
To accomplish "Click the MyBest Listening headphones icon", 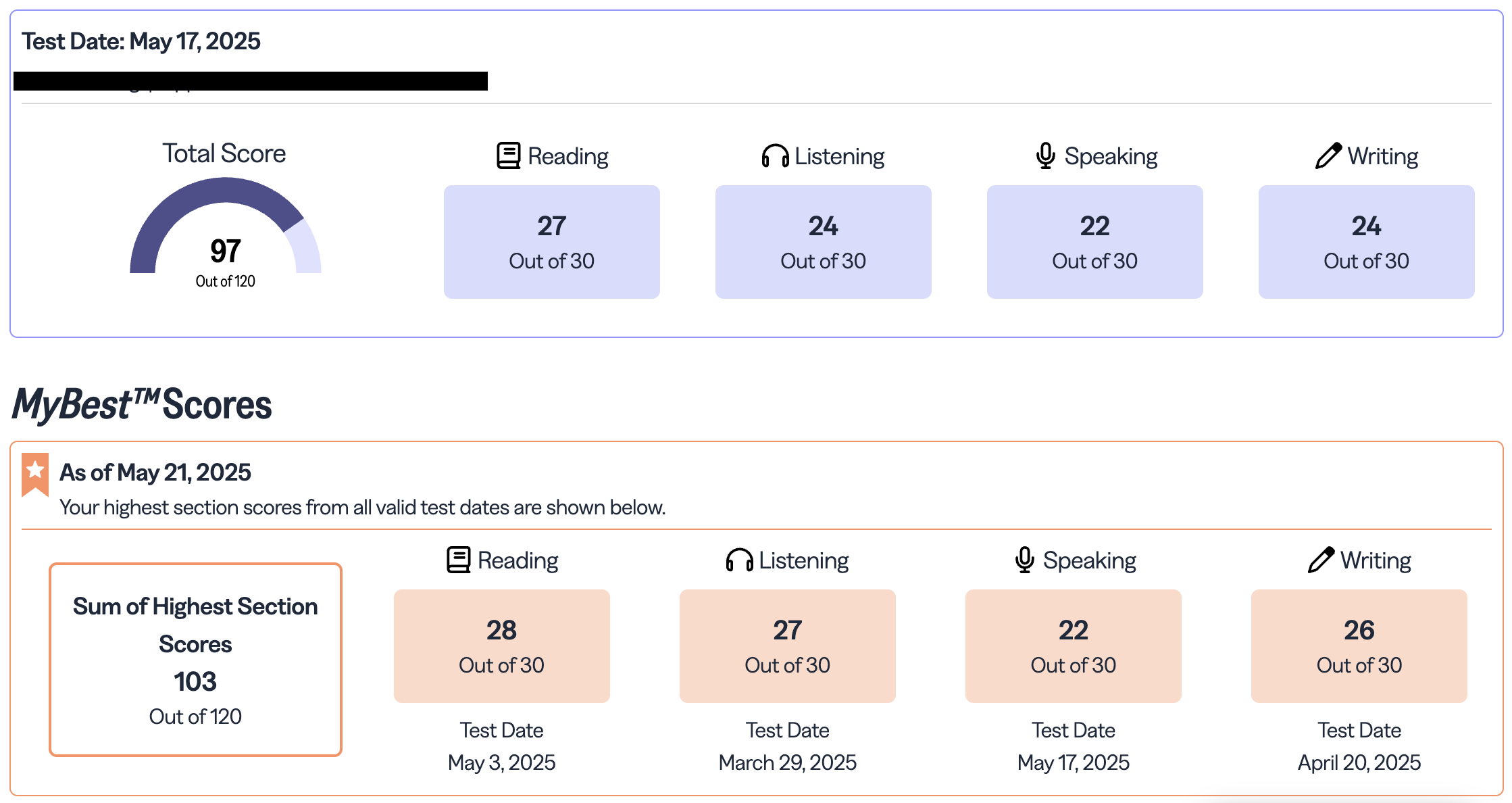I will (x=739, y=560).
